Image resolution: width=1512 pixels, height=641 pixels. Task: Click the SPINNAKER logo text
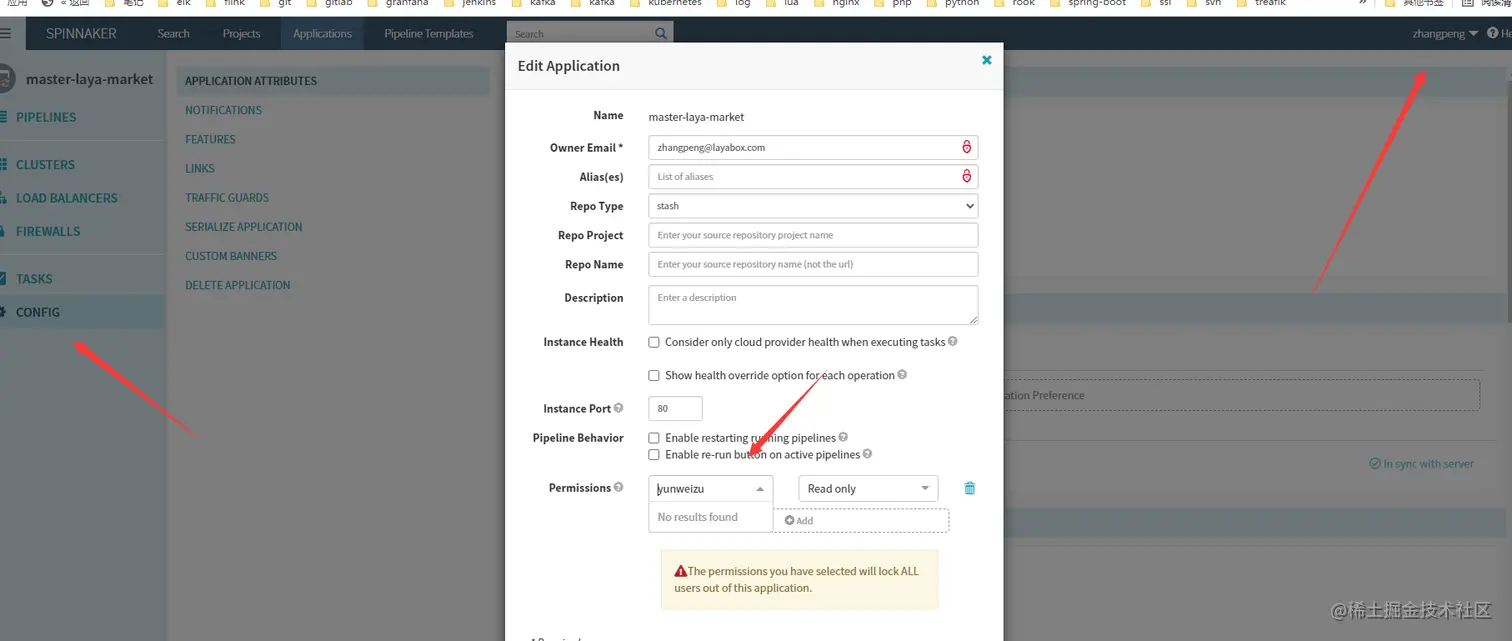tap(81, 33)
